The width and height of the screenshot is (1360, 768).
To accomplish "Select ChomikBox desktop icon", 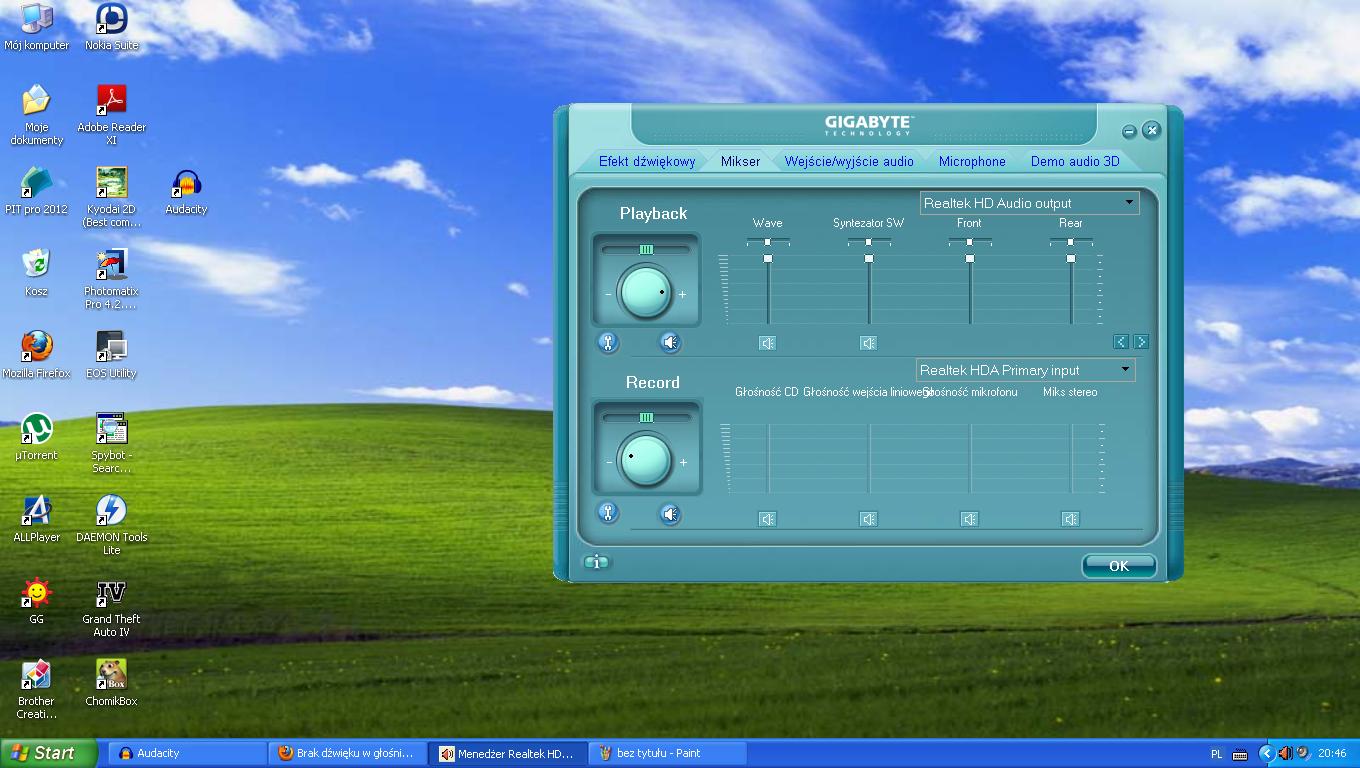I will point(111,684).
